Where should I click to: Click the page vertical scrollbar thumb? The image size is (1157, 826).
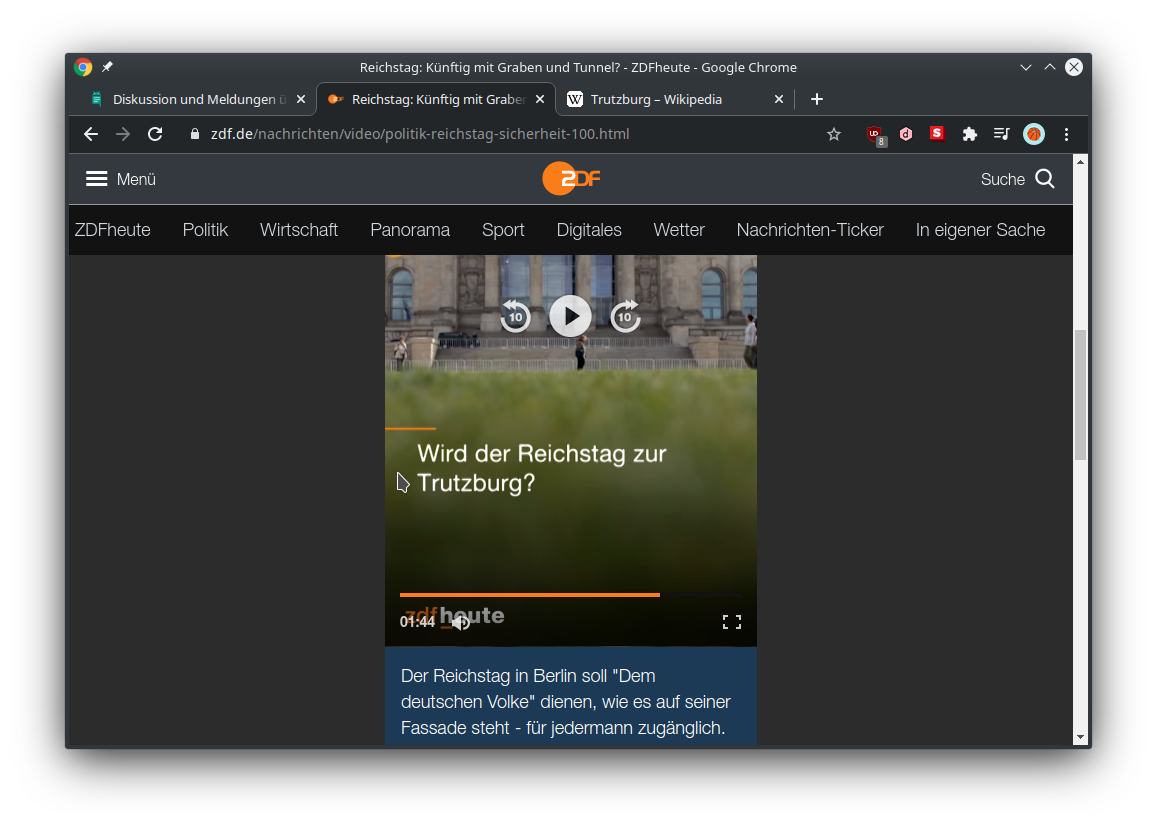tap(1080, 395)
